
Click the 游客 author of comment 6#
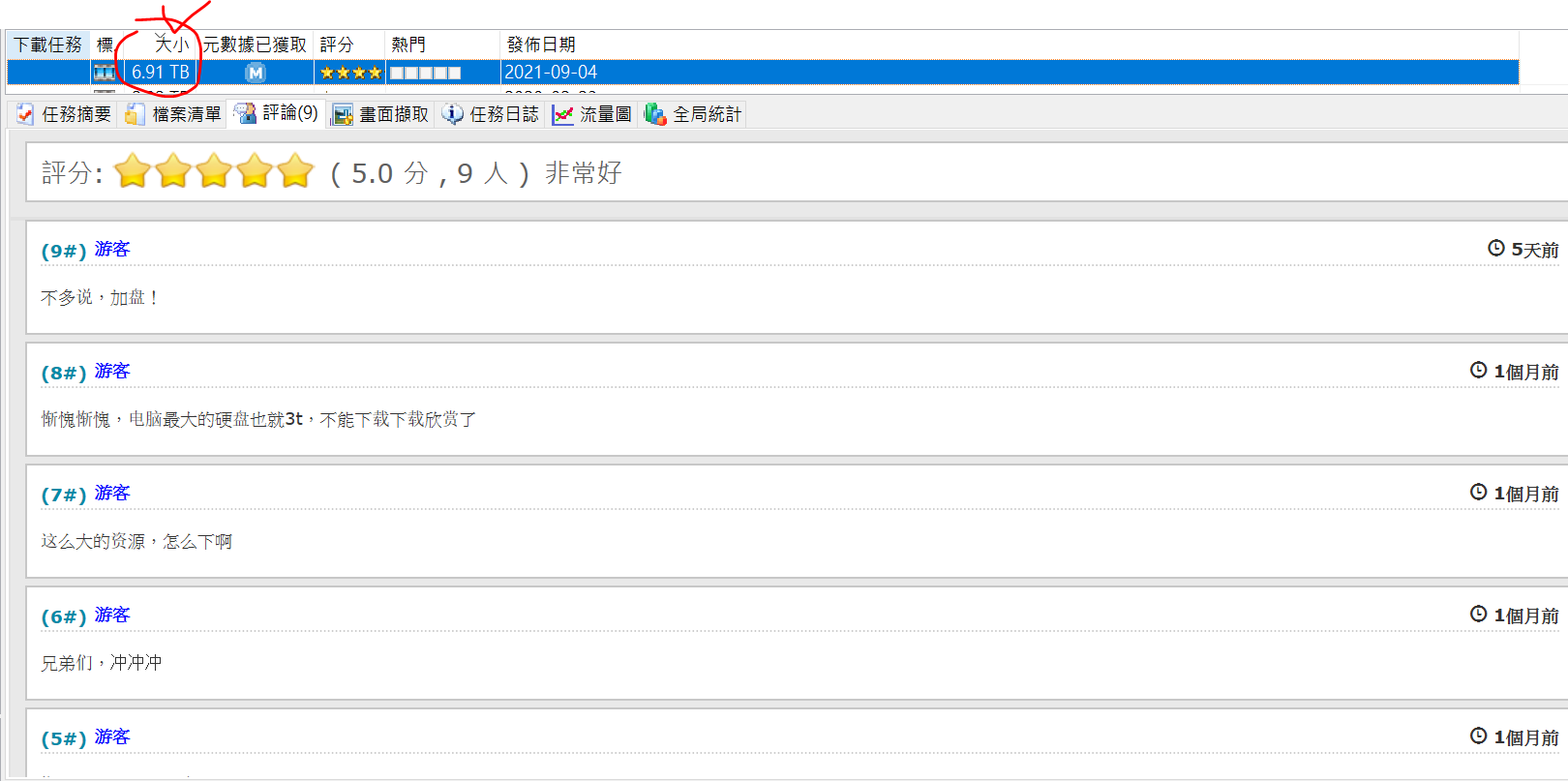click(112, 616)
